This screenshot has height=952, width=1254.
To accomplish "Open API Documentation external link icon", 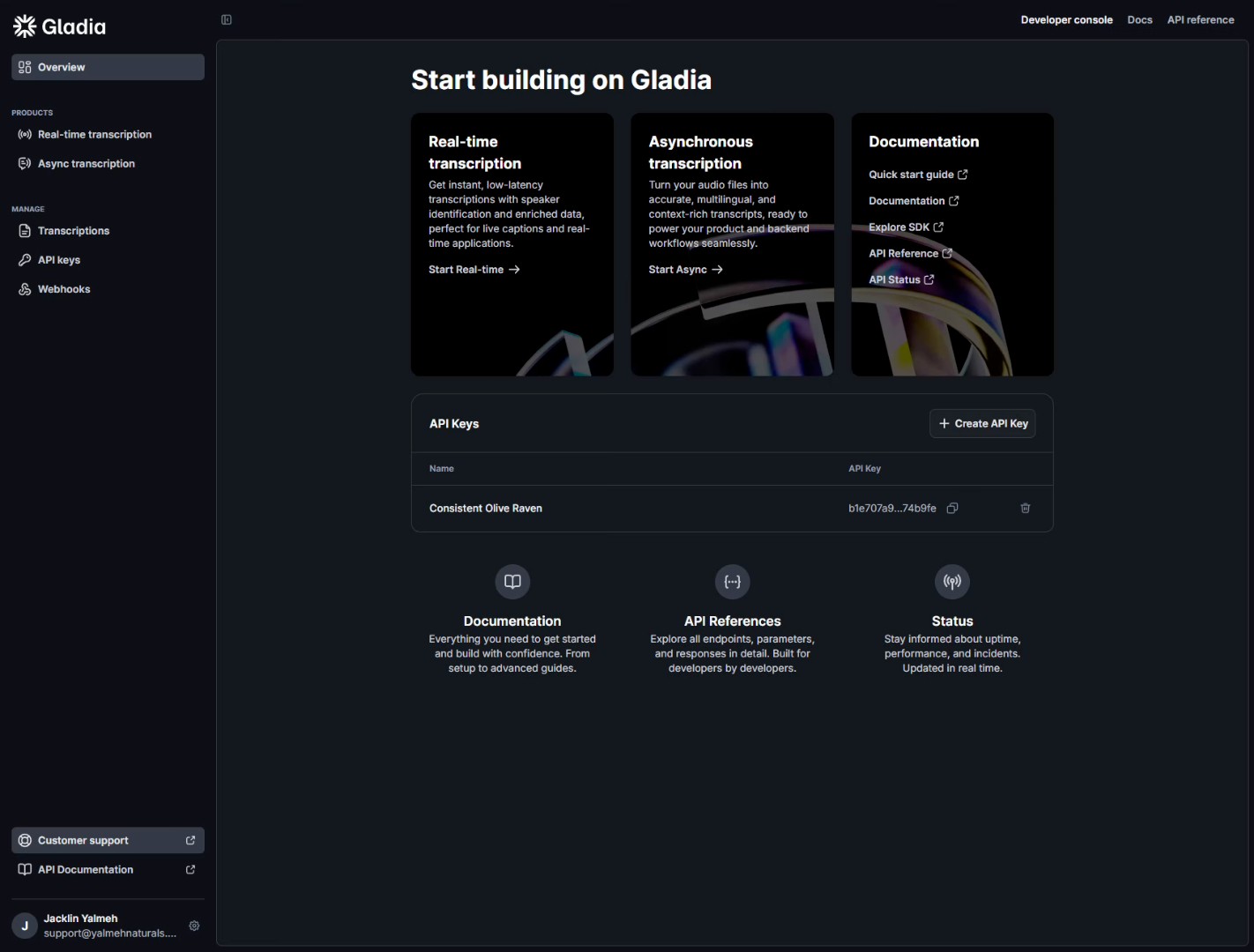I will point(190,869).
